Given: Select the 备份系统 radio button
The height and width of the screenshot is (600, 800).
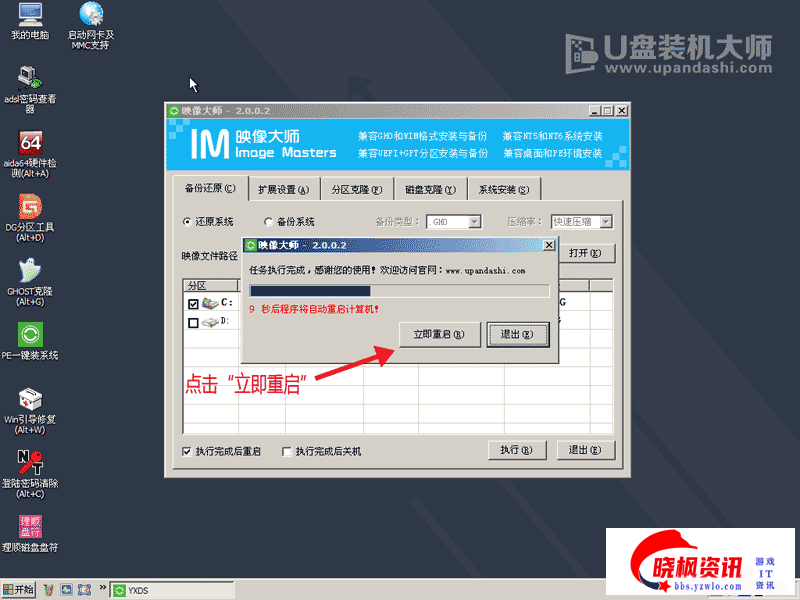Looking at the screenshot, I should pyautogui.click(x=269, y=222).
